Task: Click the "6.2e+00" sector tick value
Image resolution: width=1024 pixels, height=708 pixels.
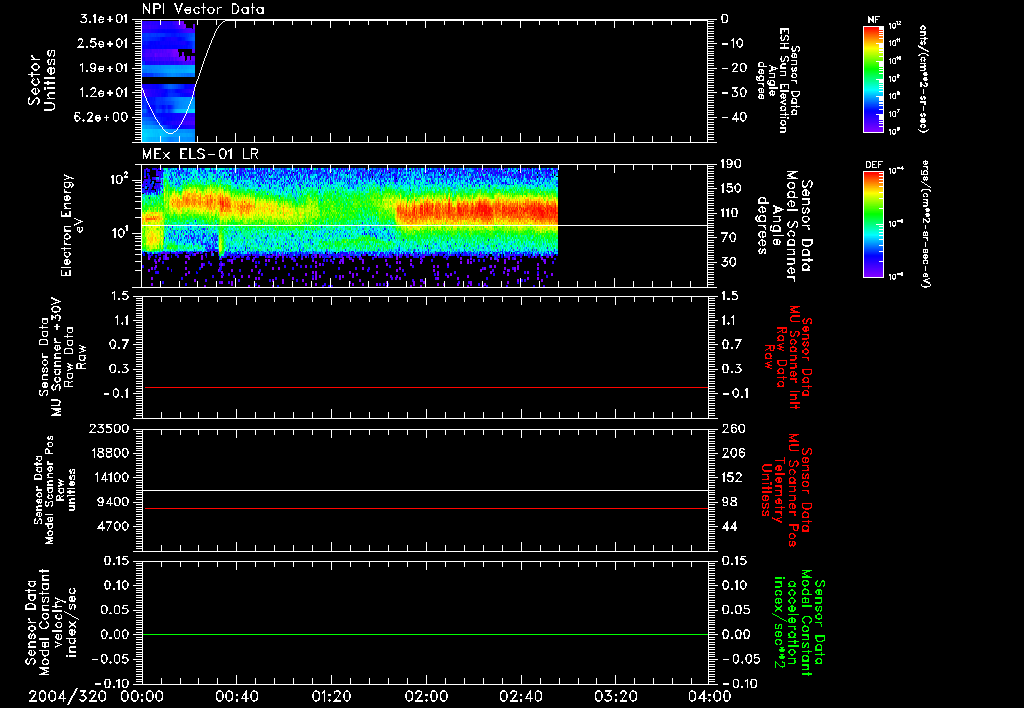Action: pos(103,117)
